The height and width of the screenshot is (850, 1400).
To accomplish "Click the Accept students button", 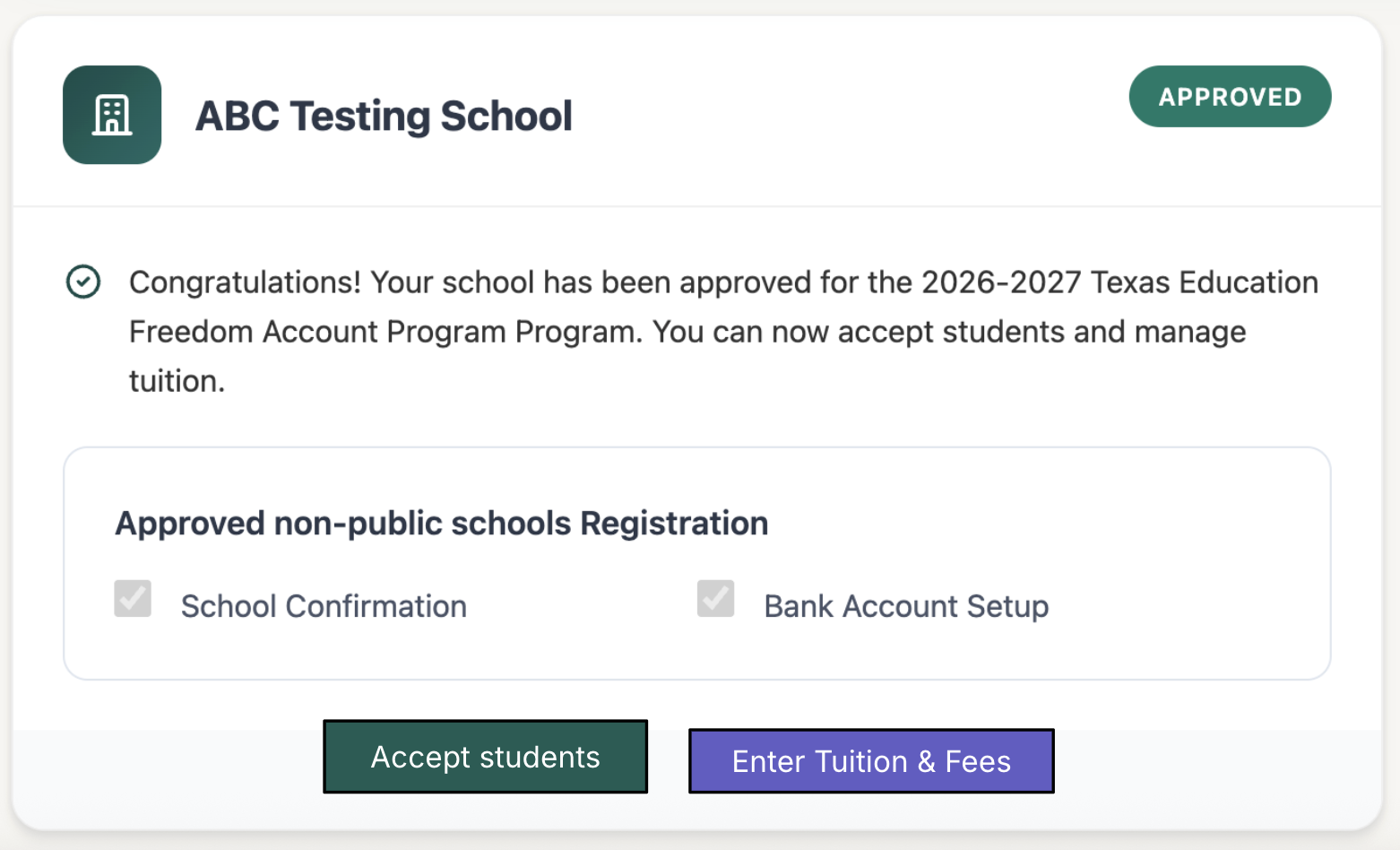I will [485, 757].
